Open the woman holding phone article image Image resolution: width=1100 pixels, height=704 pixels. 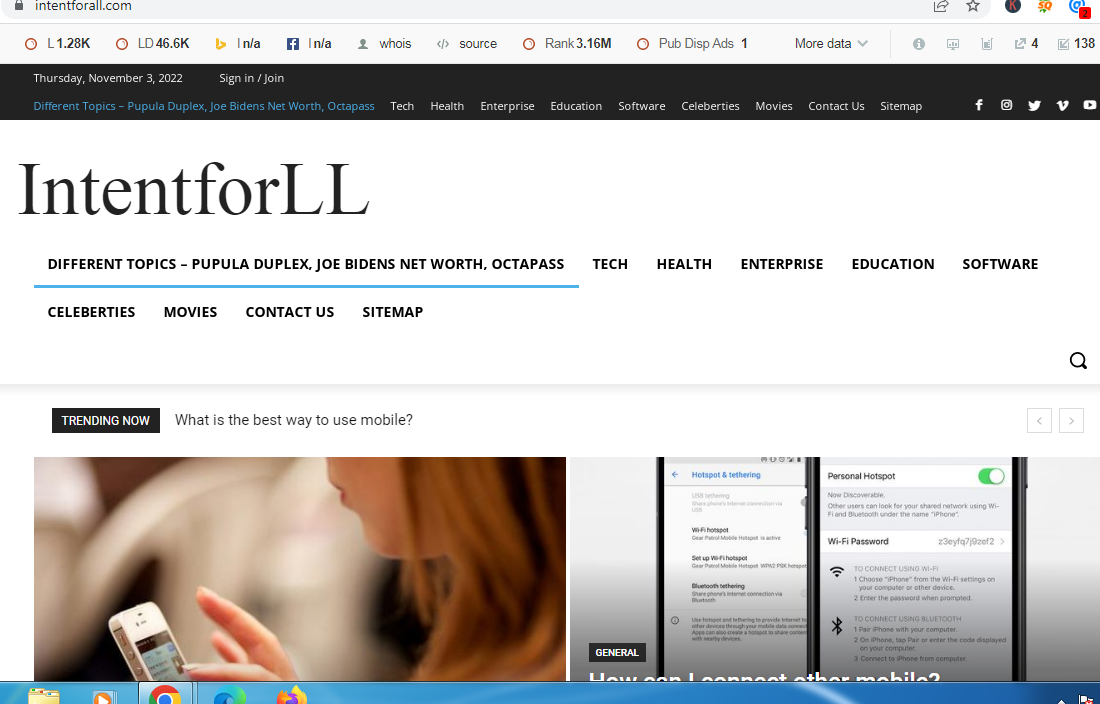coord(300,569)
